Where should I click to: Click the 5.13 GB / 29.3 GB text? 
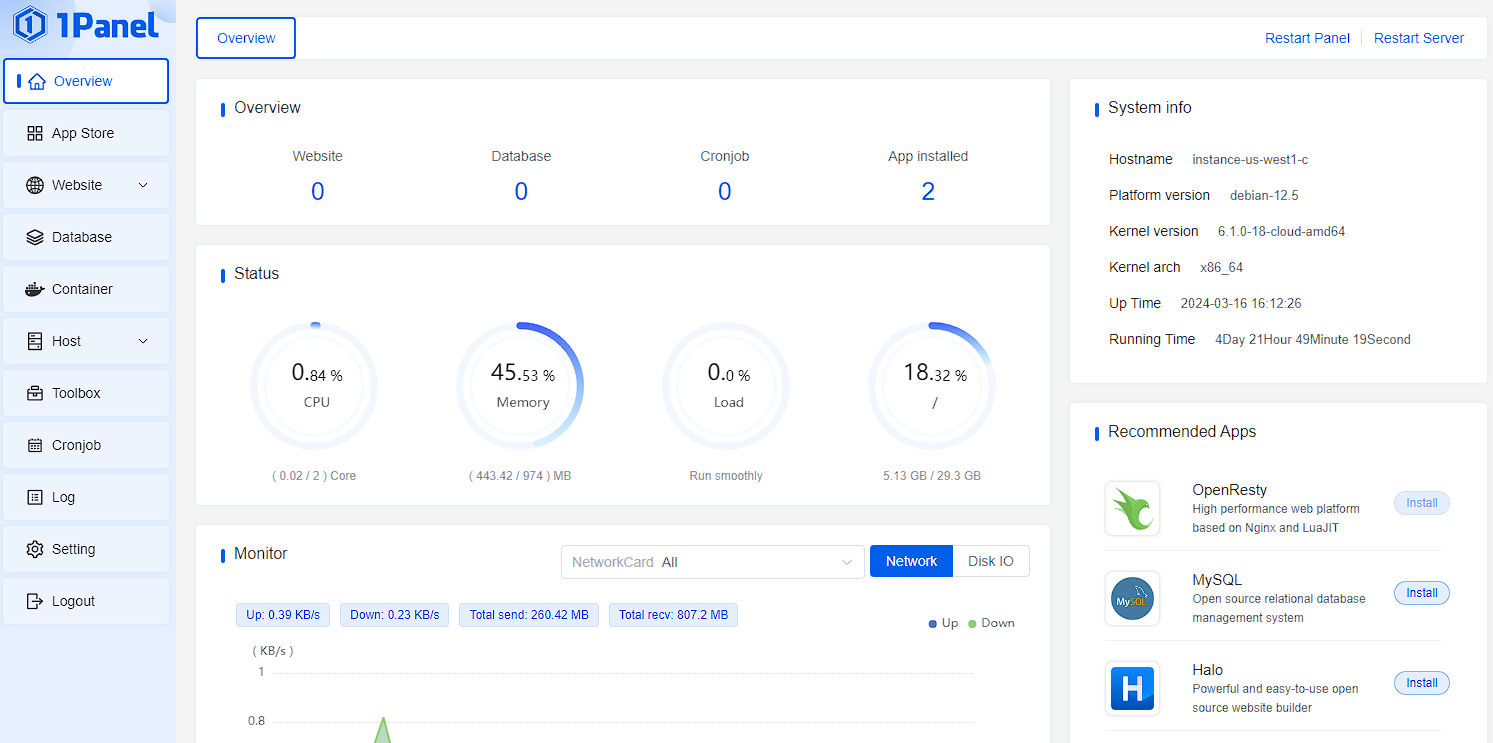[932, 476]
